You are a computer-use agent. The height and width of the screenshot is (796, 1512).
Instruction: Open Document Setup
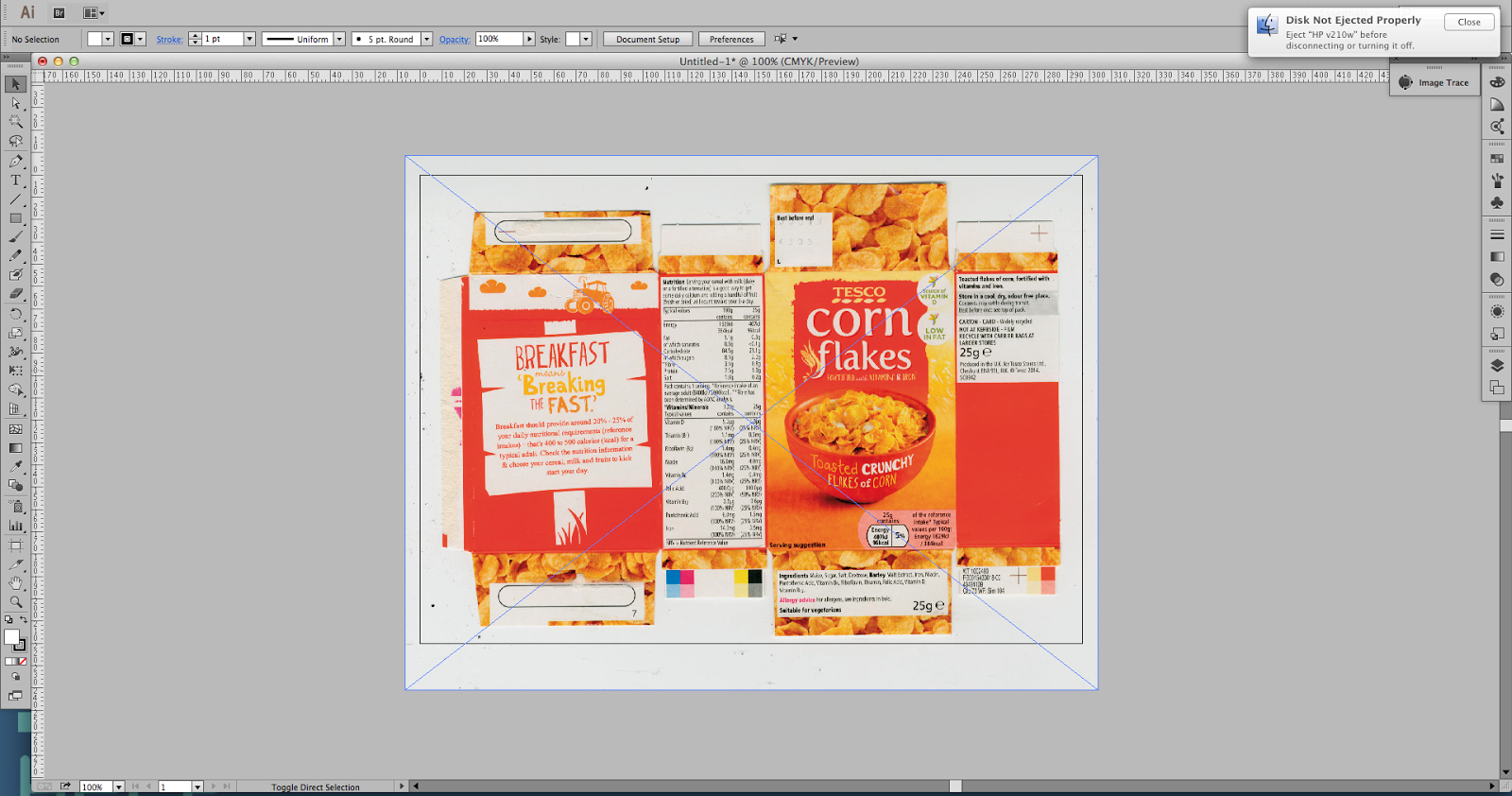point(647,40)
